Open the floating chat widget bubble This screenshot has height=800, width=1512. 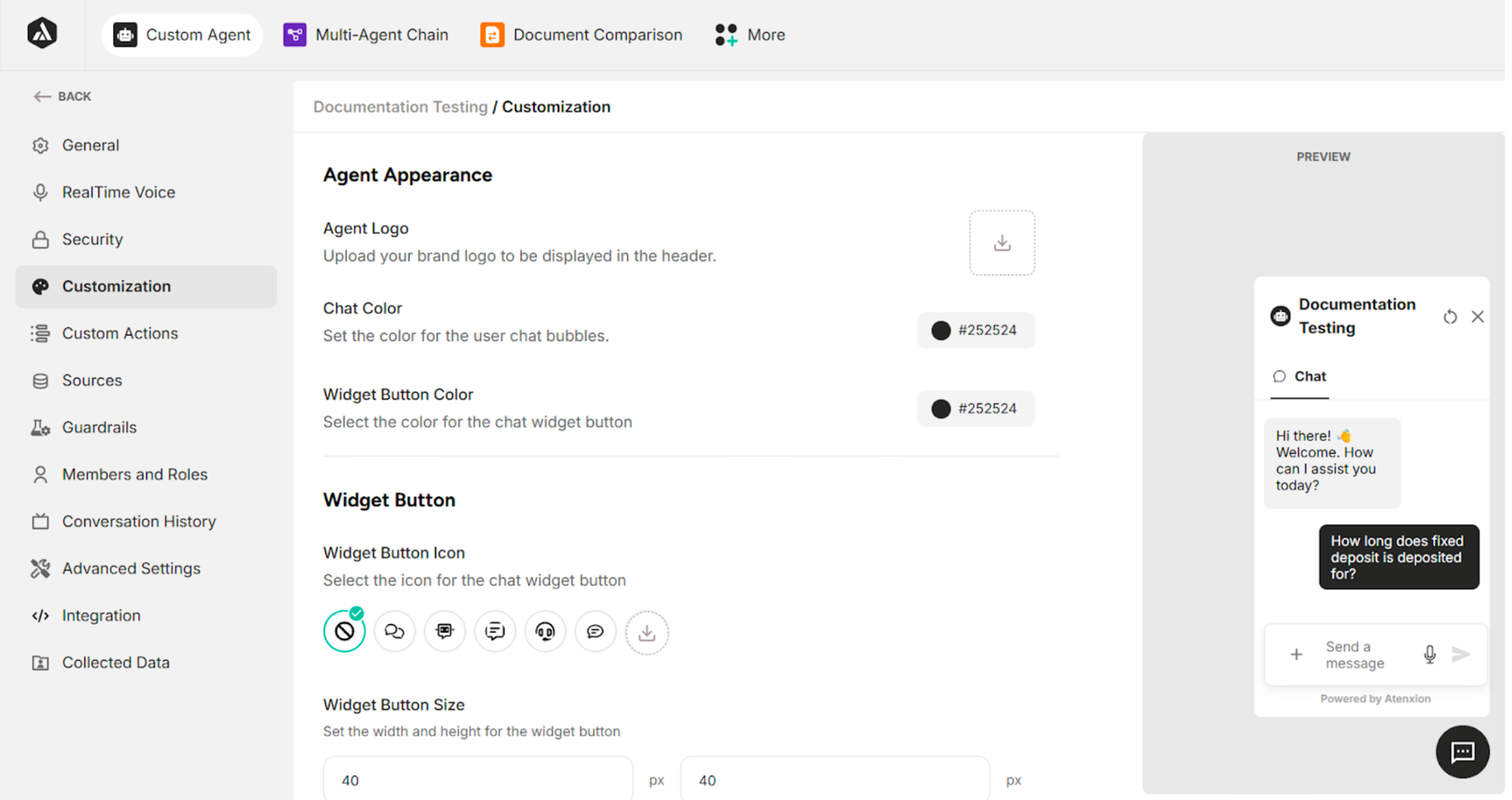coord(1463,752)
